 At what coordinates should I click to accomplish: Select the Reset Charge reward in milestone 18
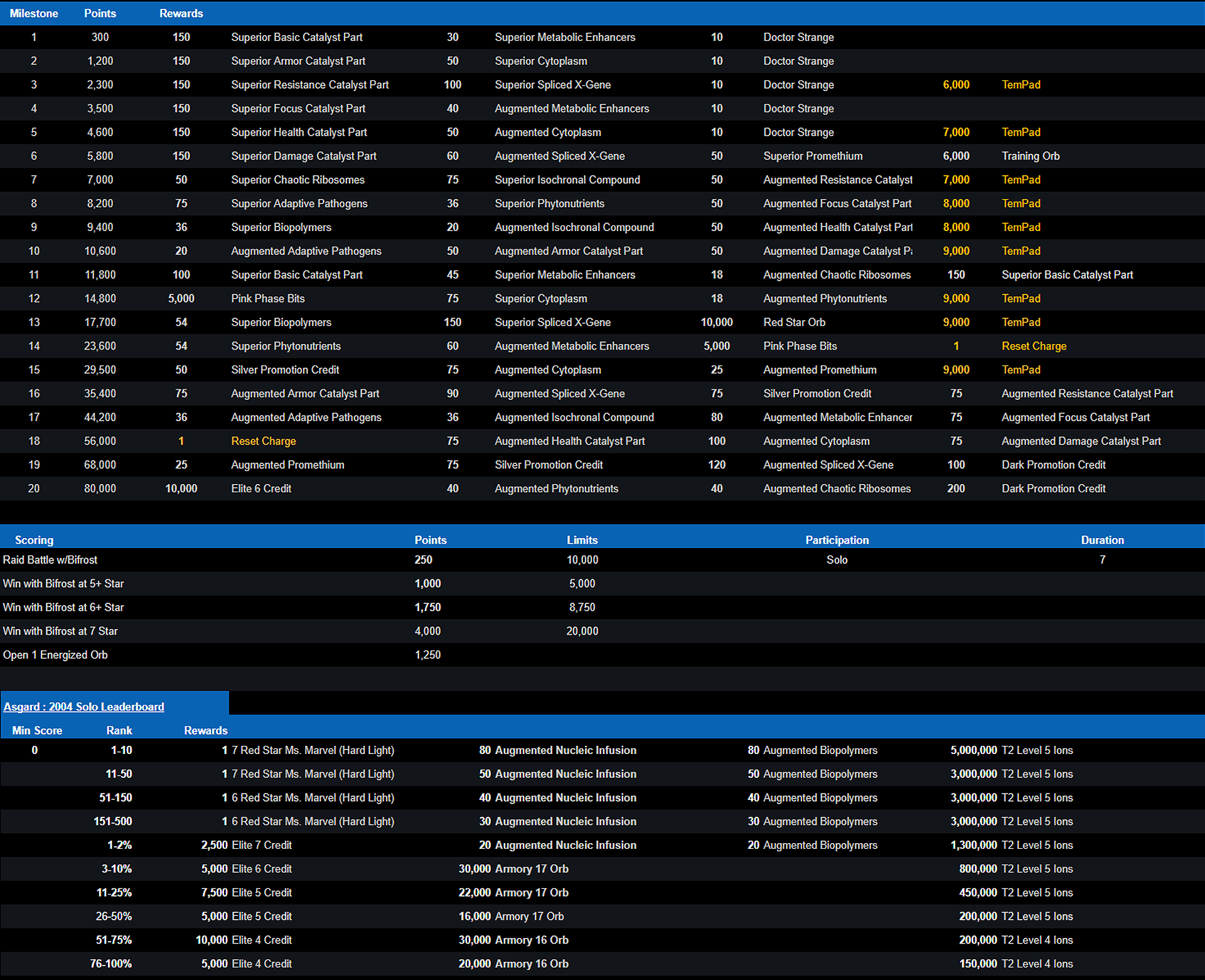(x=263, y=441)
